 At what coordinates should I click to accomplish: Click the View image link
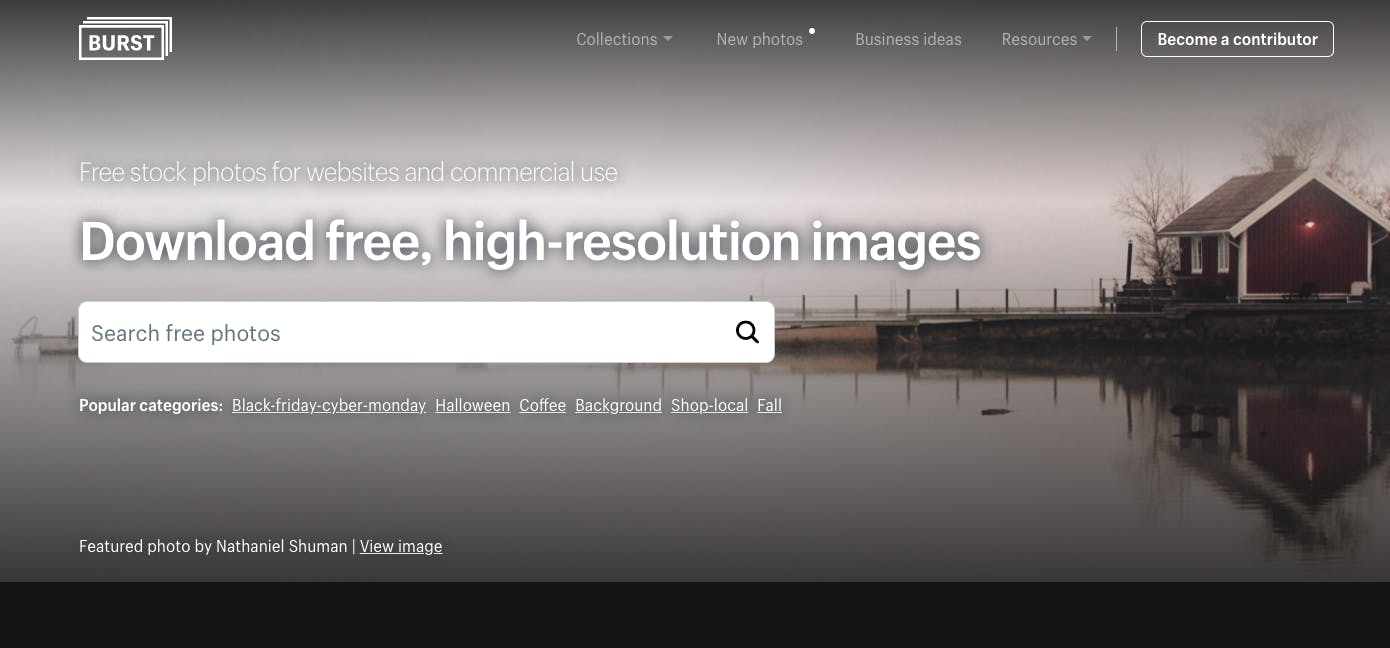click(x=401, y=546)
